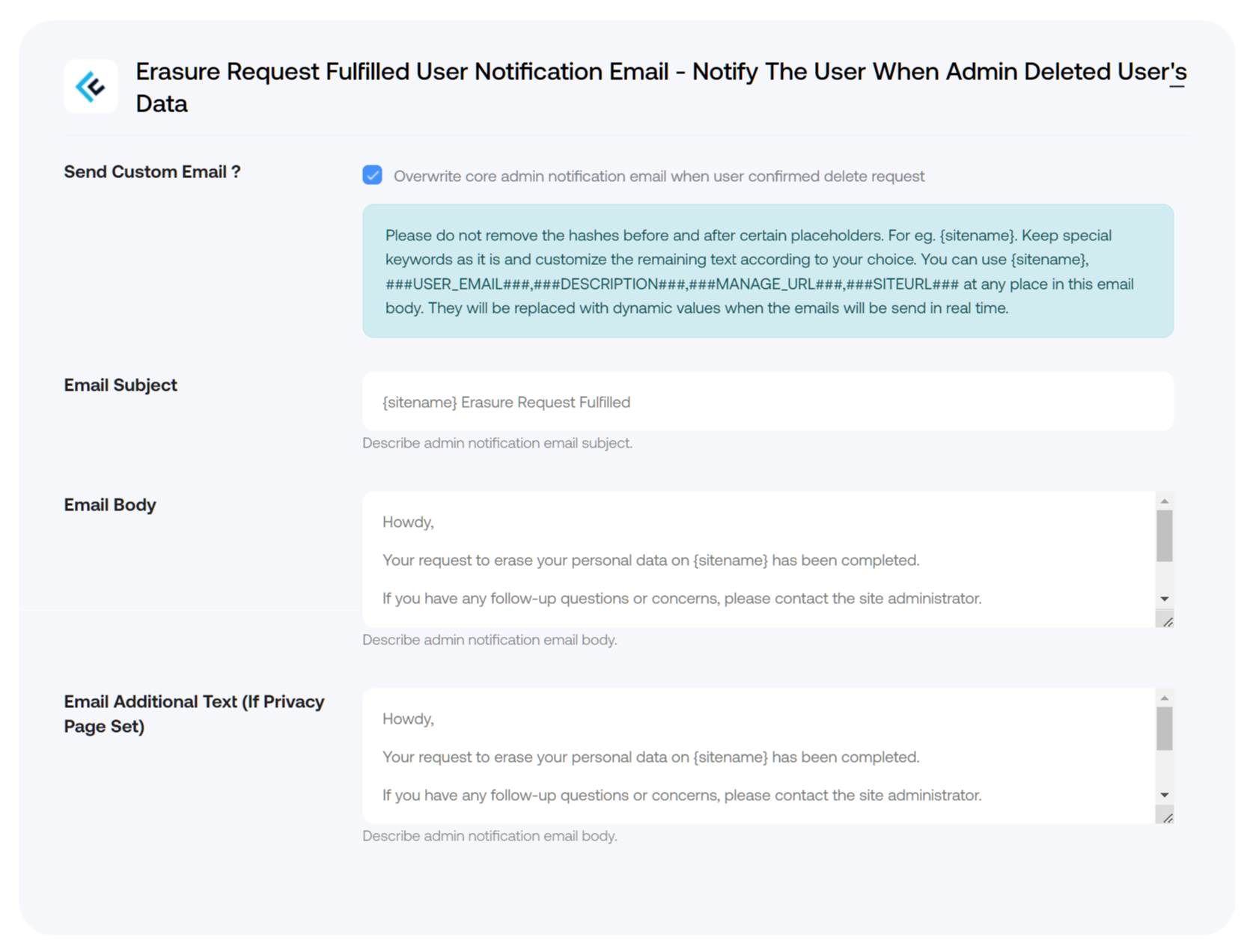This screenshot has height=952, width=1253.
Task: Click the 'Email Body' label
Action: click(x=110, y=504)
